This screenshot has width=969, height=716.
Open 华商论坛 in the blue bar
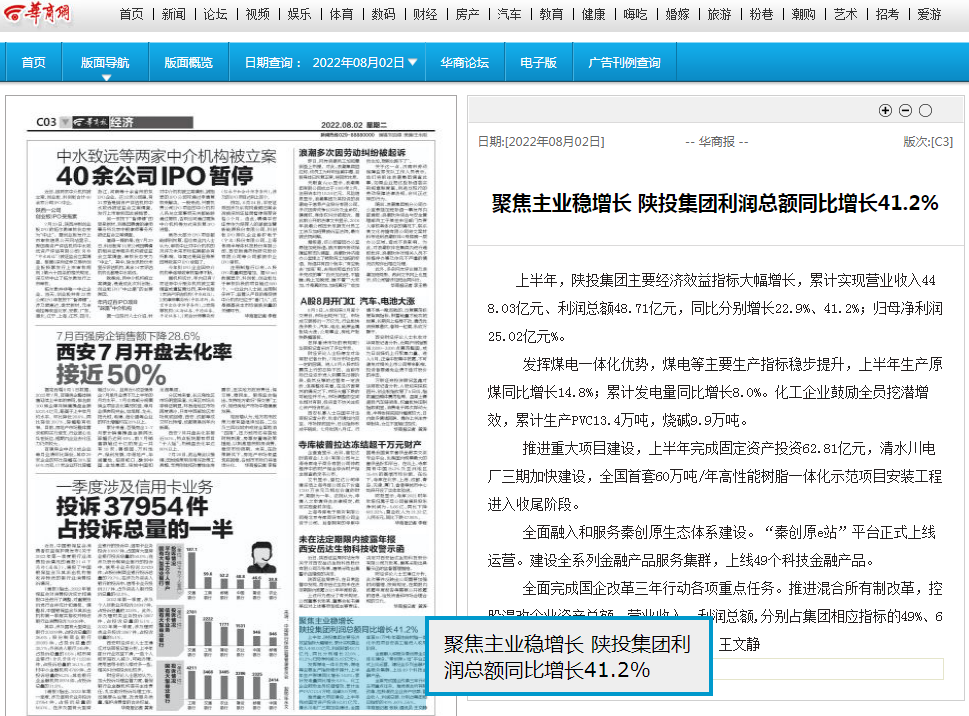(464, 62)
